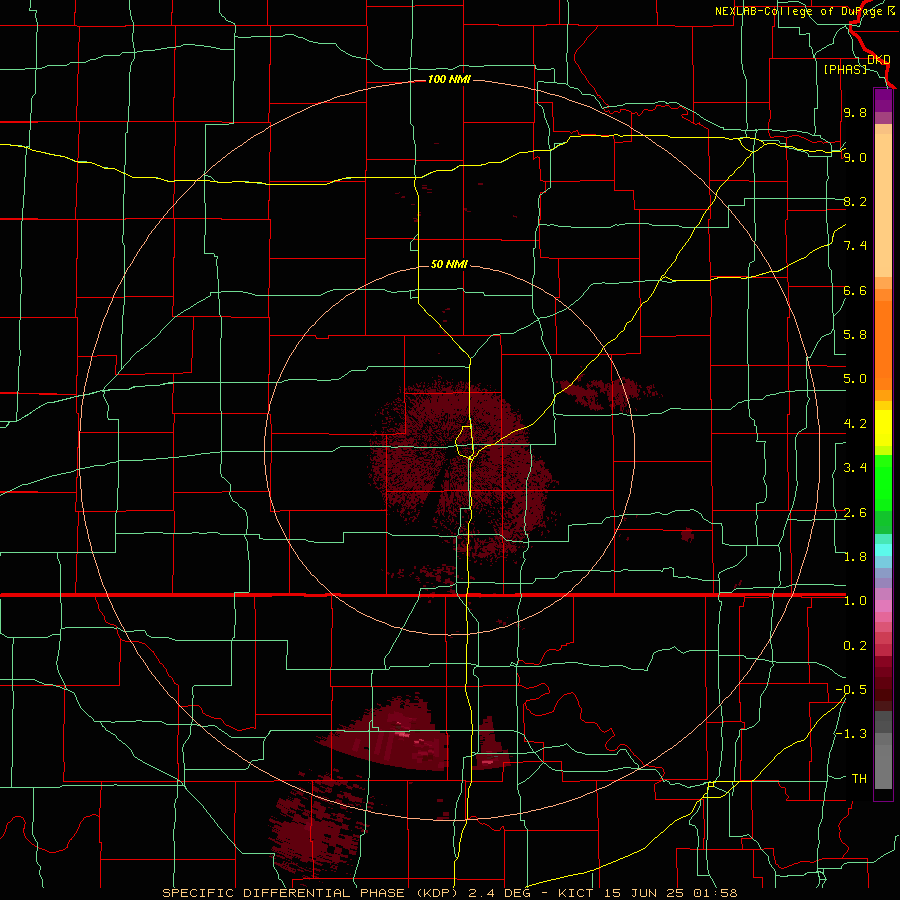Click the 9.8 scale value

click(x=855, y=112)
